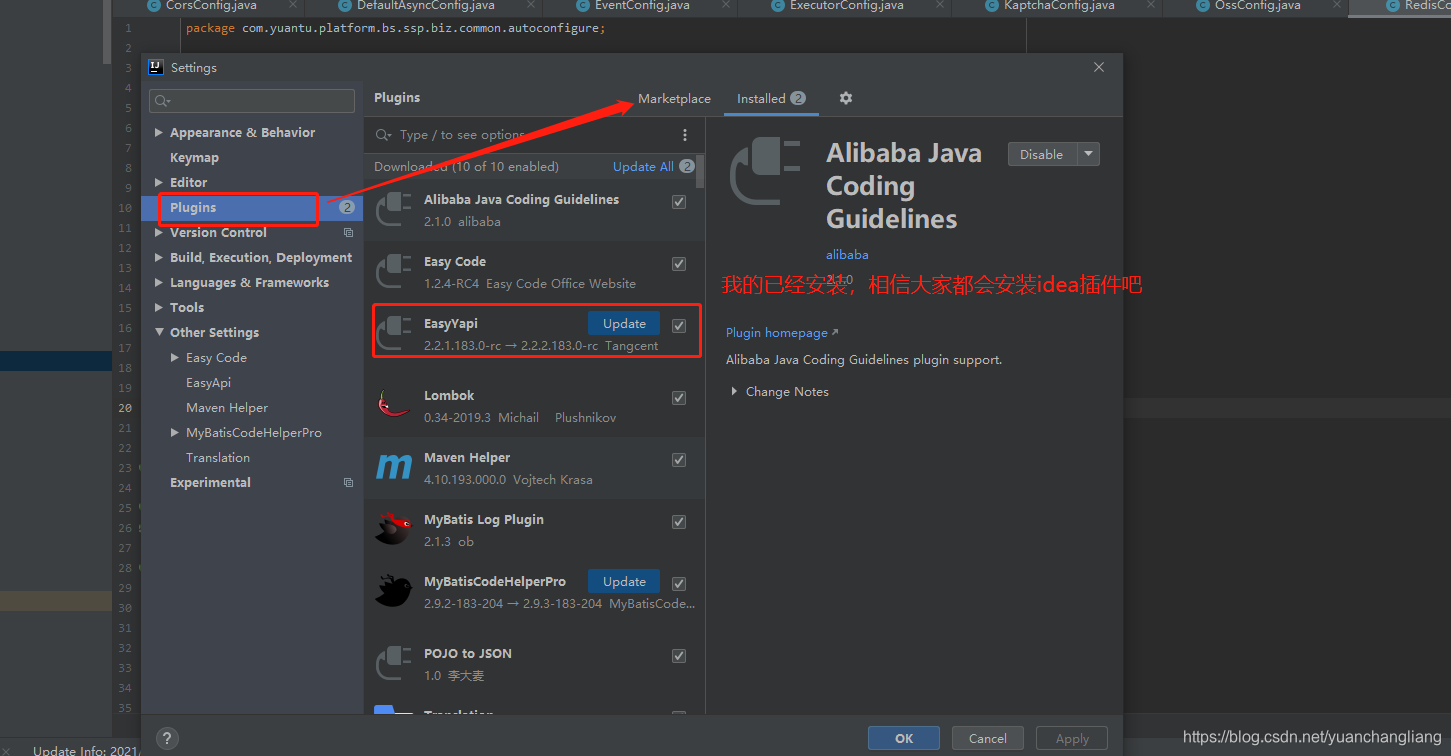Switch to the Installed tab
Image resolution: width=1451 pixels, height=756 pixels.
[x=771, y=99]
